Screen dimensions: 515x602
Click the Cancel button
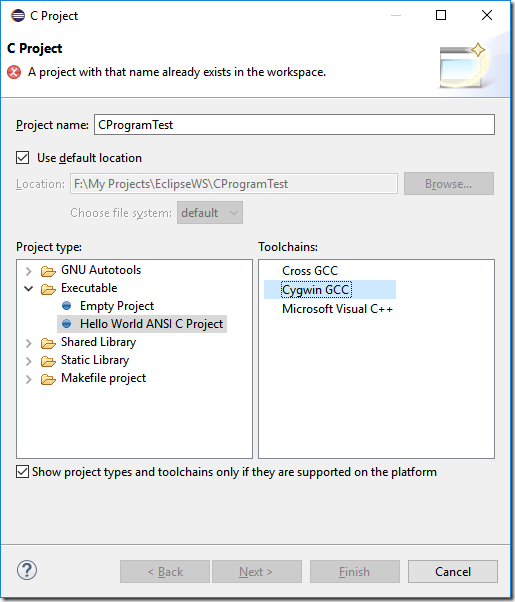tap(453, 572)
